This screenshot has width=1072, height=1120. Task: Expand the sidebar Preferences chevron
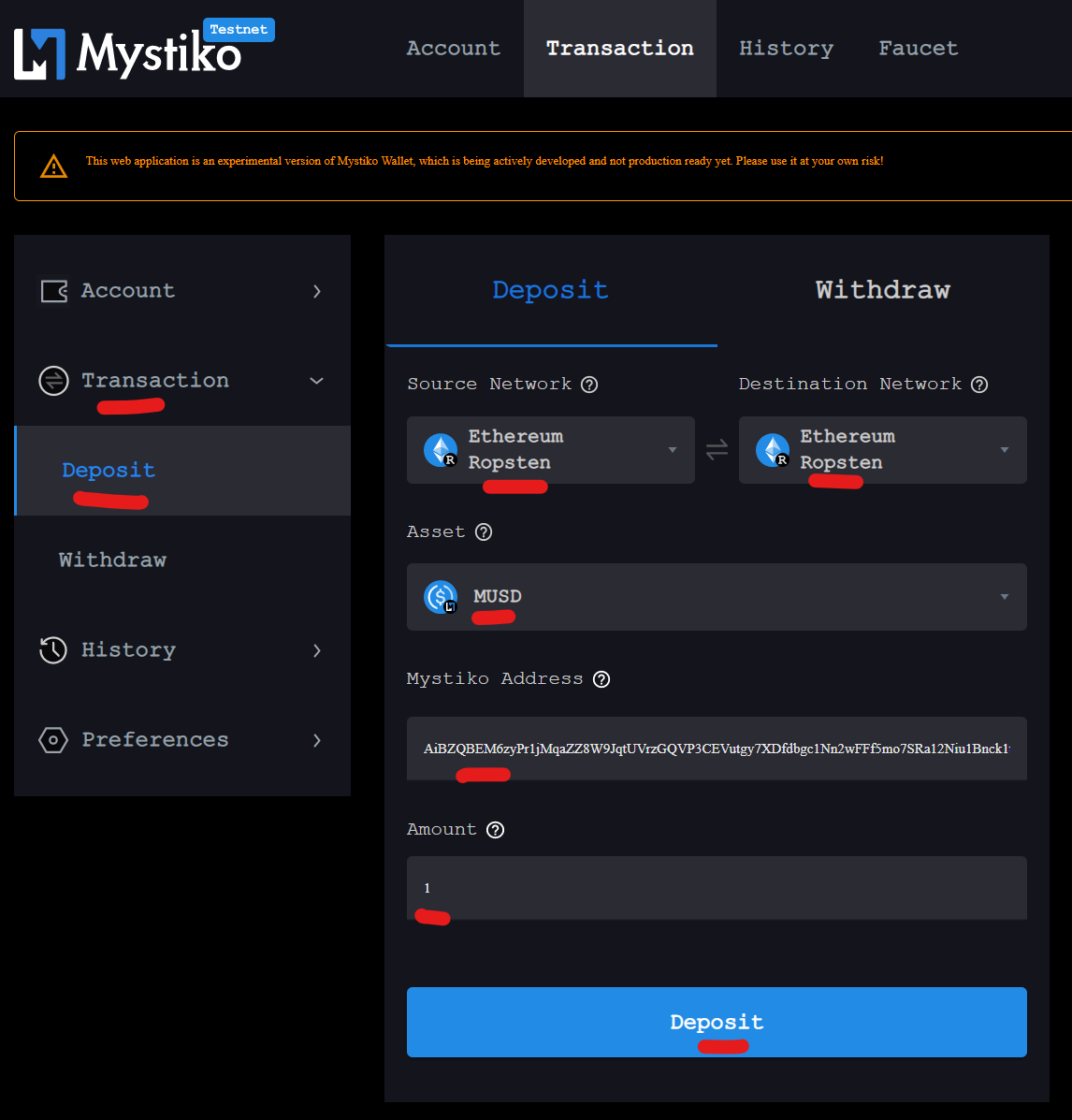point(317,741)
